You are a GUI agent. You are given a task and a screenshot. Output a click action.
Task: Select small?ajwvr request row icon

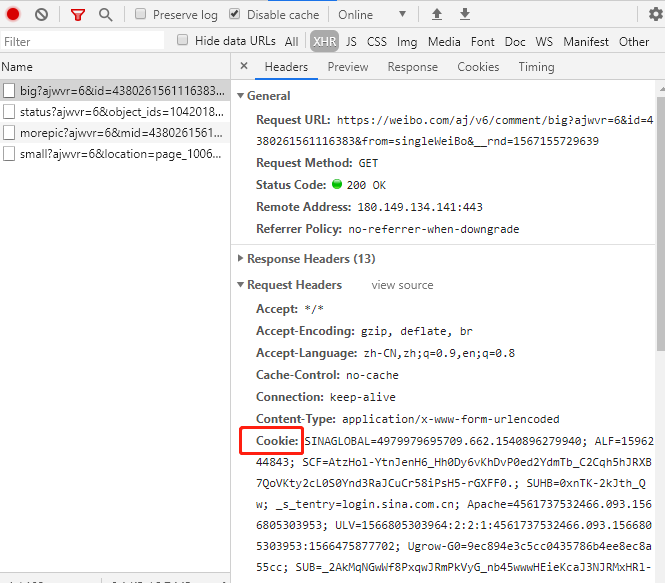click(9, 154)
